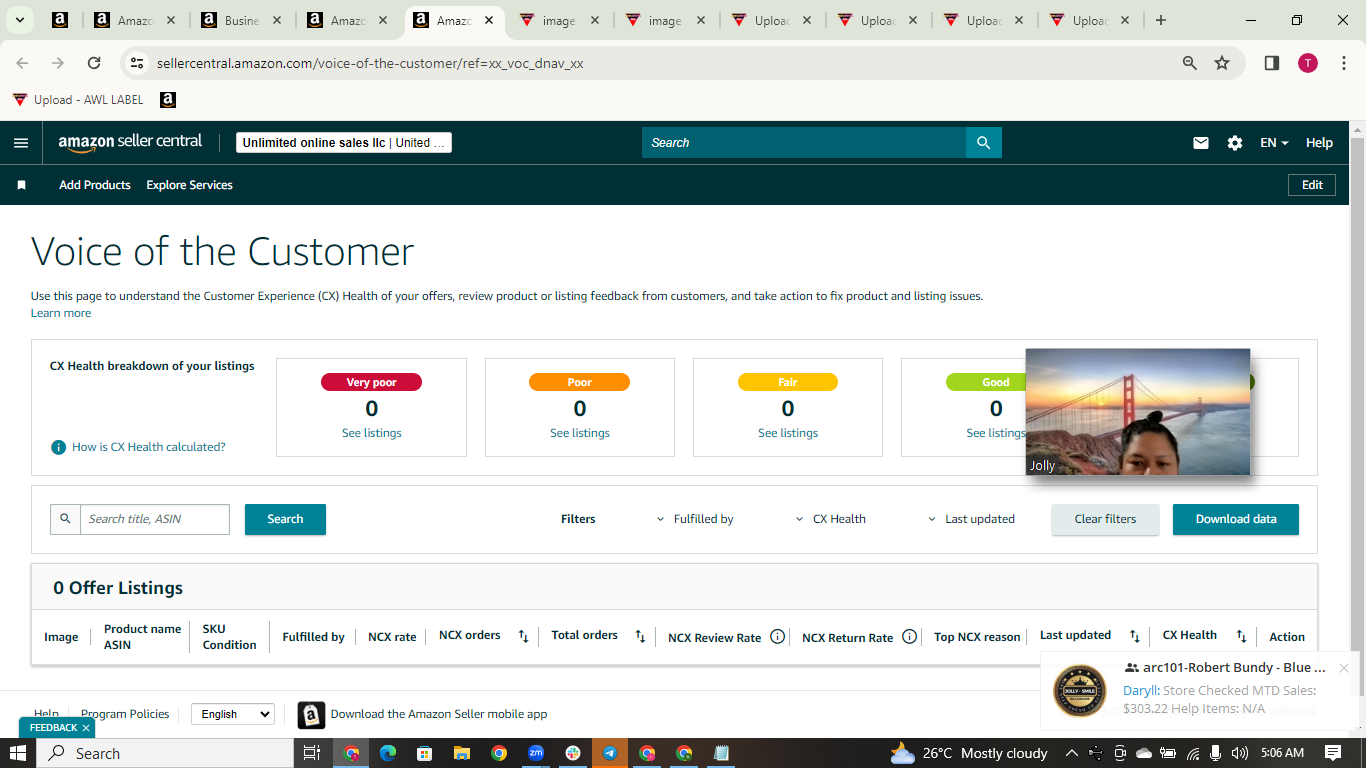Open the Upload - AWL LABEL bookmark
The image size is (1366, 768).
coord(78,100)
